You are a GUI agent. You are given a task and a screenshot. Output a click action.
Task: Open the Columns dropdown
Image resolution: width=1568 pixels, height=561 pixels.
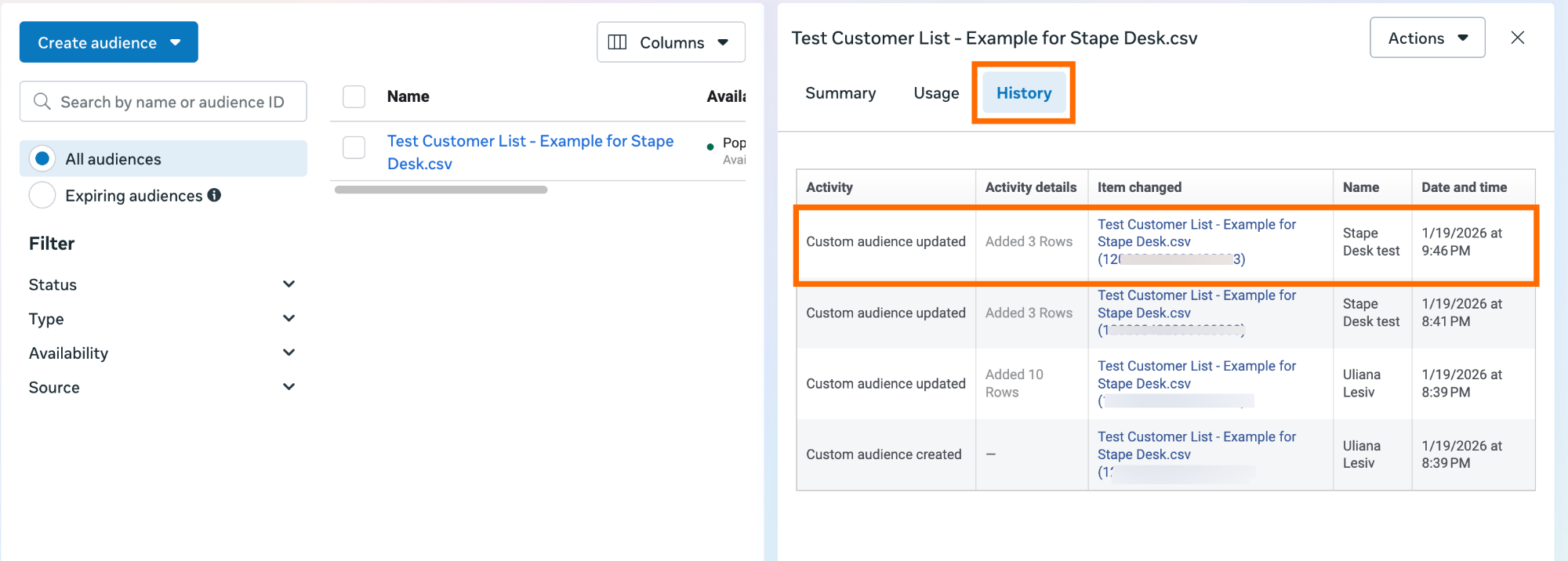coord(671,42)
